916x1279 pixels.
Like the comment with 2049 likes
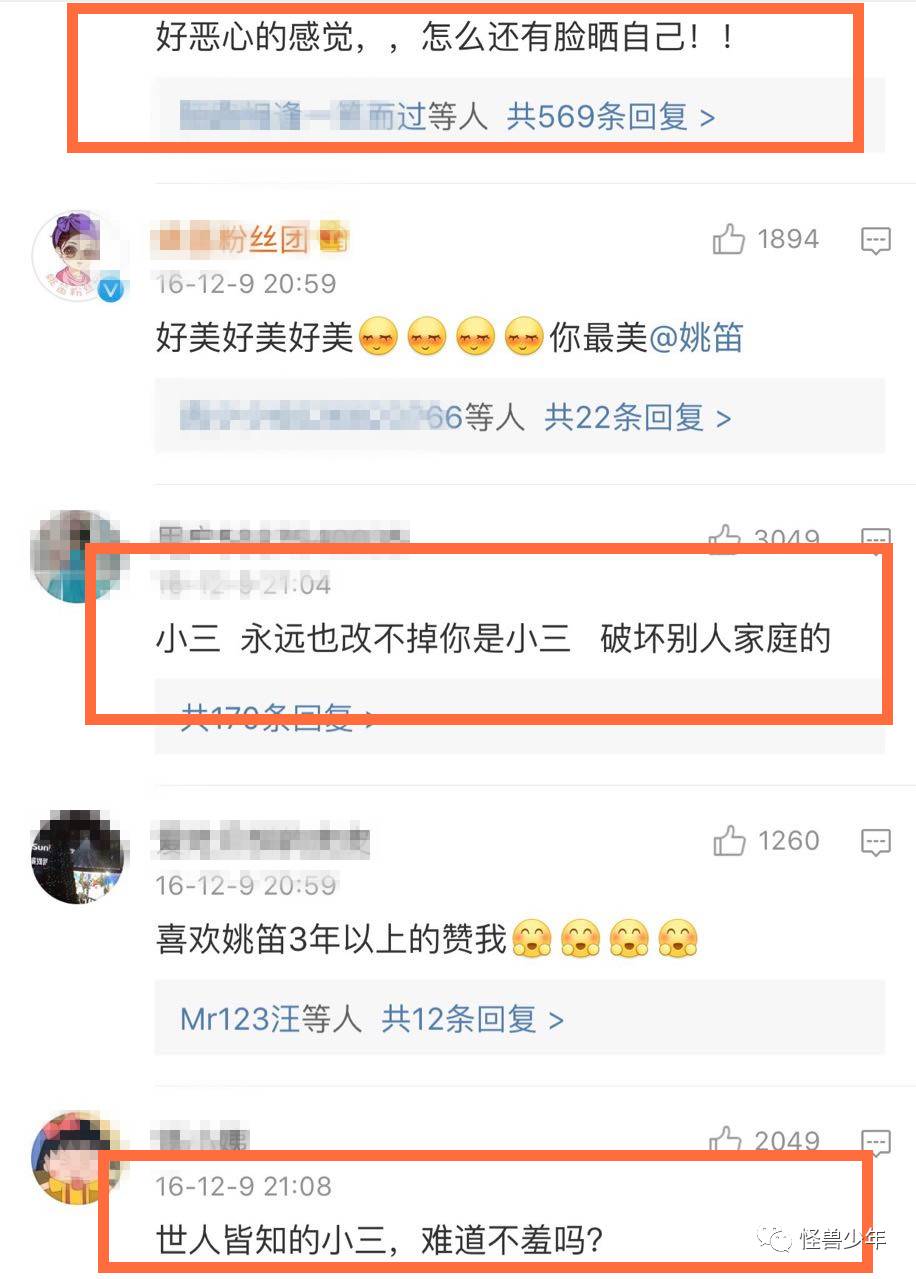click(725, 1140)
